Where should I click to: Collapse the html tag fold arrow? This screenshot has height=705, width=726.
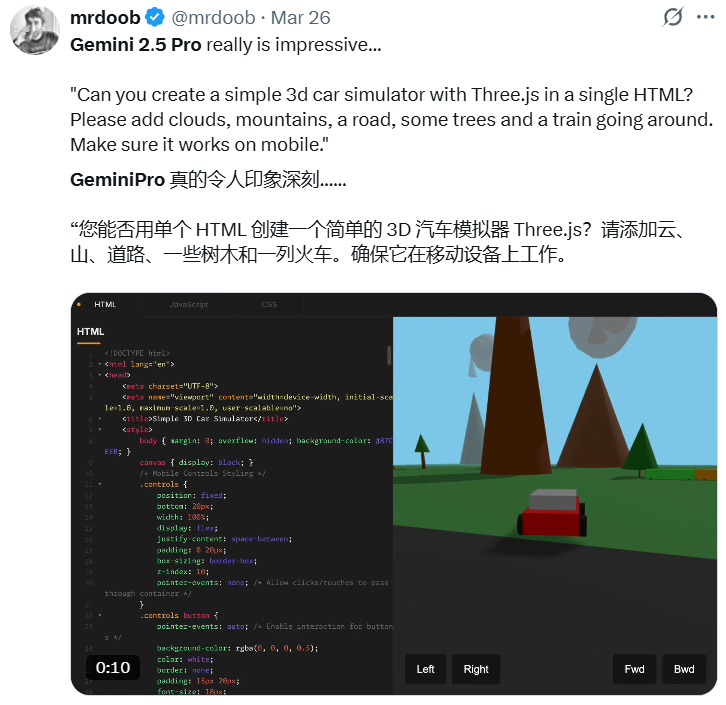click(x=100, y=364)
